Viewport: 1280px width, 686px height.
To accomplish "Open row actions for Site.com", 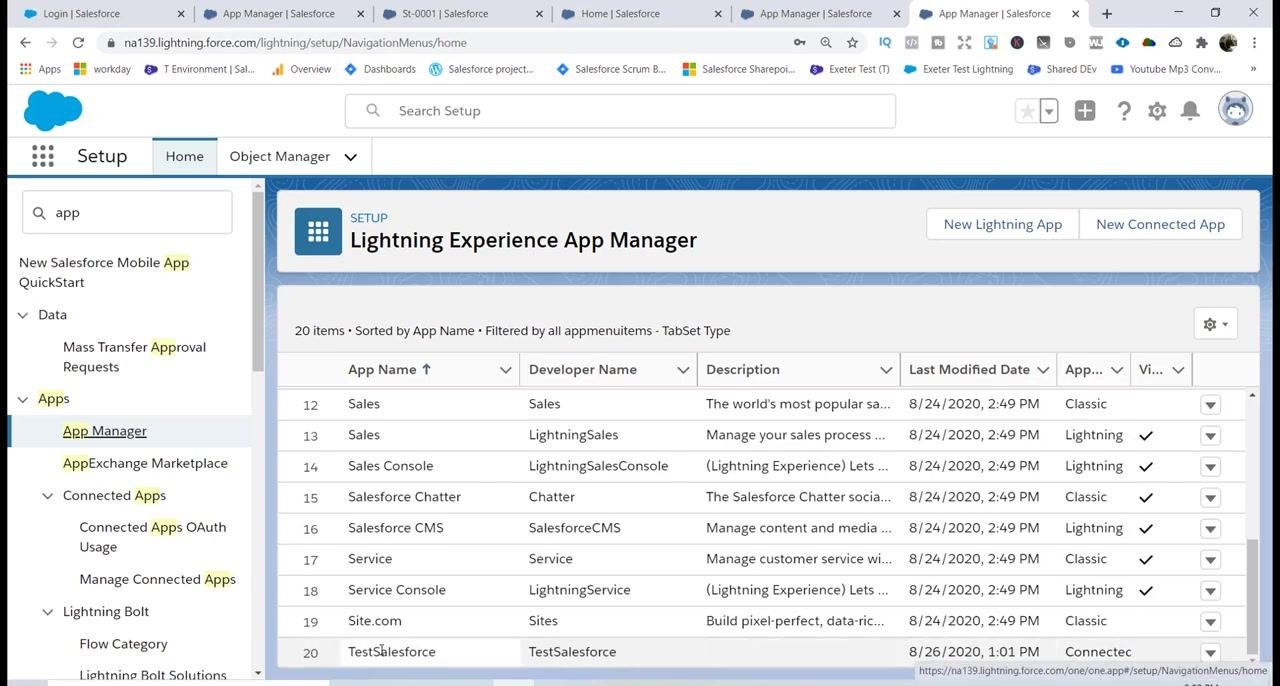I will tap(1210, 622).
